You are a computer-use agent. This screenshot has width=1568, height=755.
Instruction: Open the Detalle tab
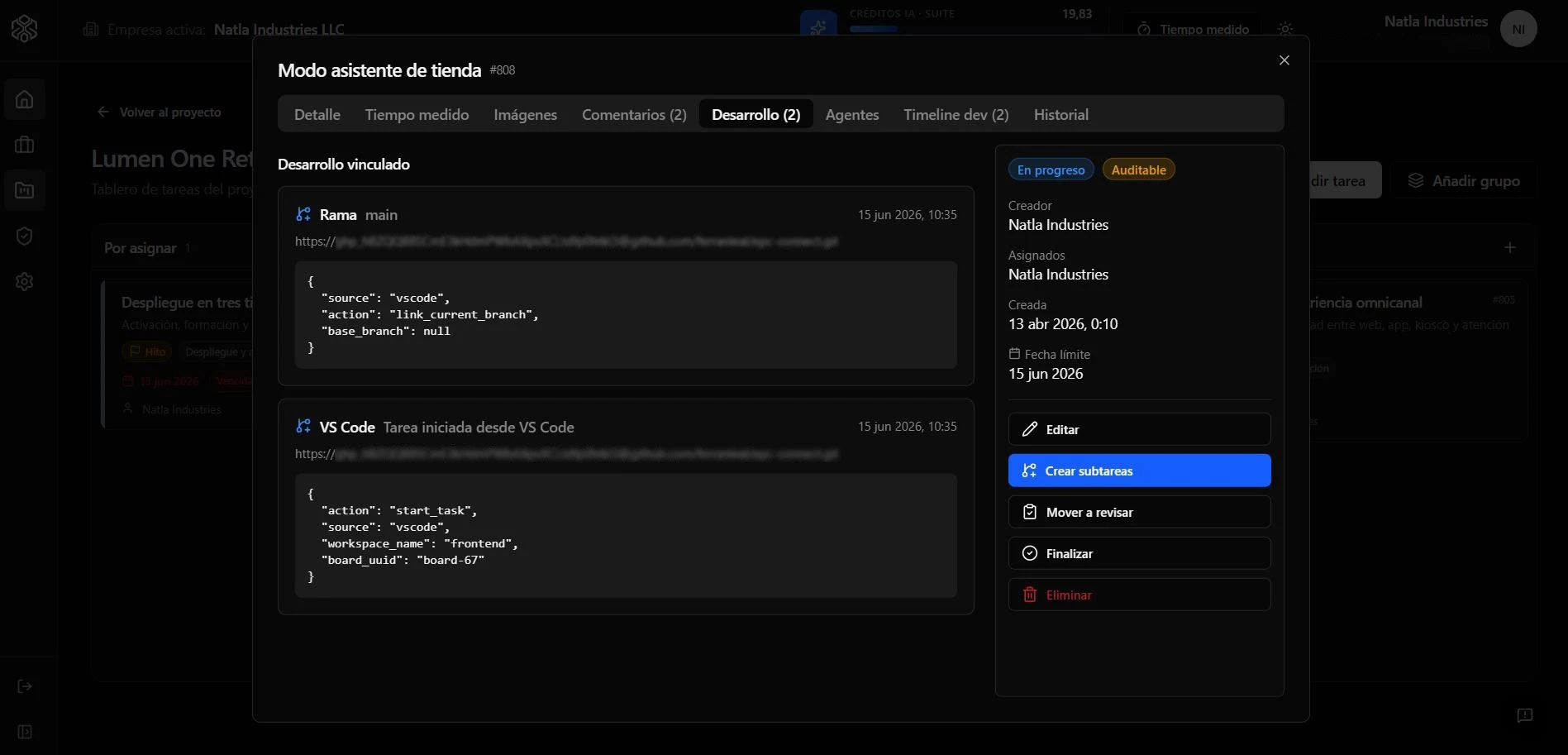pos(317,114)
